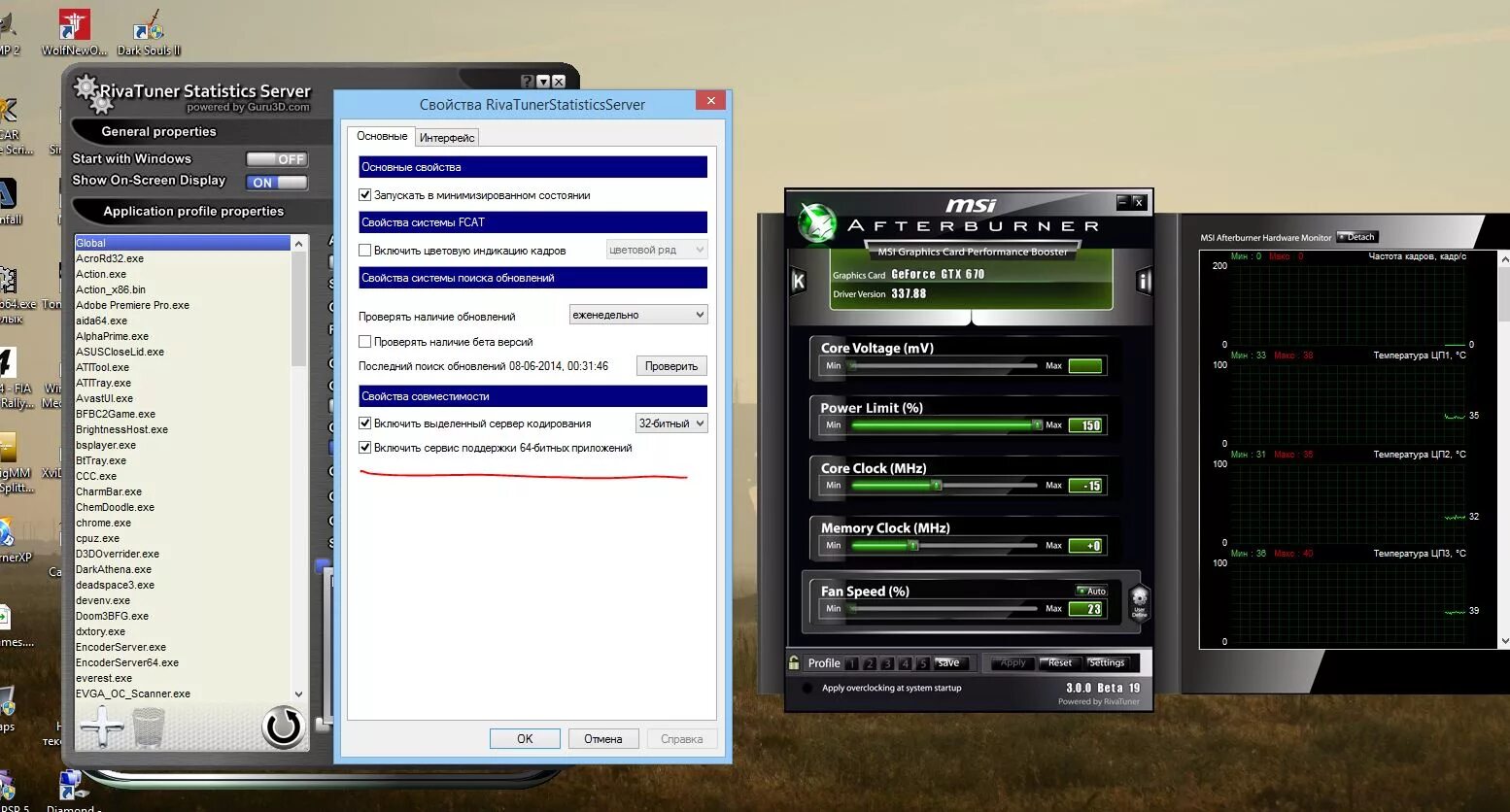Viewport: 1510px width, 812px height.
Task: Click the RivaTuner reset circular arrow icon
Action: pos(283,727)
